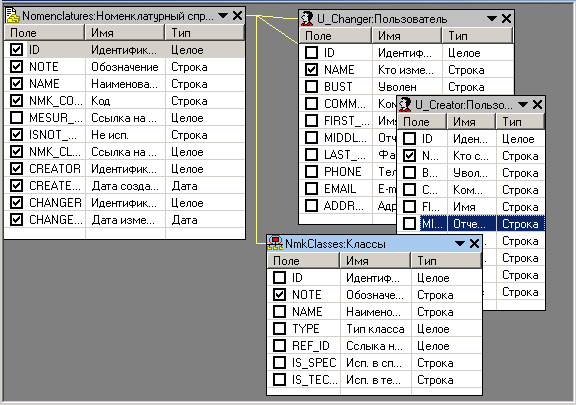Close the NmkClasses table window
Viewport: 576px width, 405px height.
click(474, 243)
